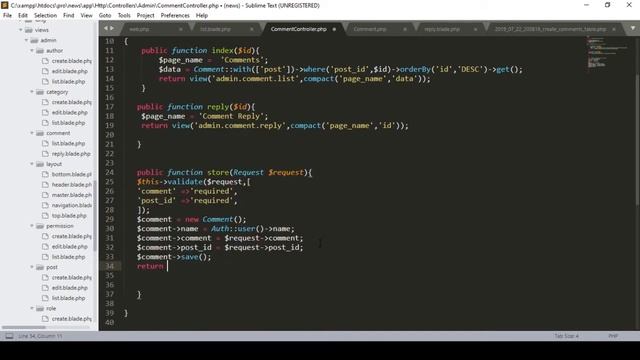This screenshot has width=640, height=360.
Task: Click the previous tab arrow
Action: pos(106,28)
